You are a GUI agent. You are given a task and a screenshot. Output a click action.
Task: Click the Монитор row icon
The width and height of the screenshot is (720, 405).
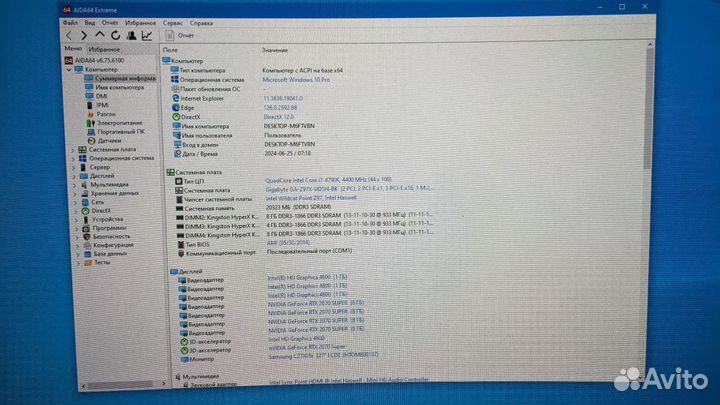[185, 359]
